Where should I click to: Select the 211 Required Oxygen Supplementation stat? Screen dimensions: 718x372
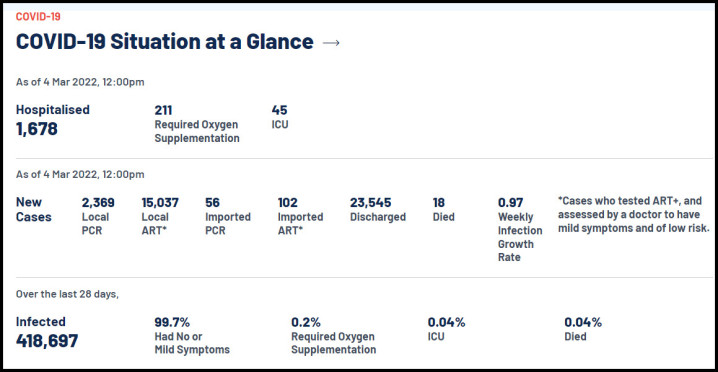(x=197, y=124)
